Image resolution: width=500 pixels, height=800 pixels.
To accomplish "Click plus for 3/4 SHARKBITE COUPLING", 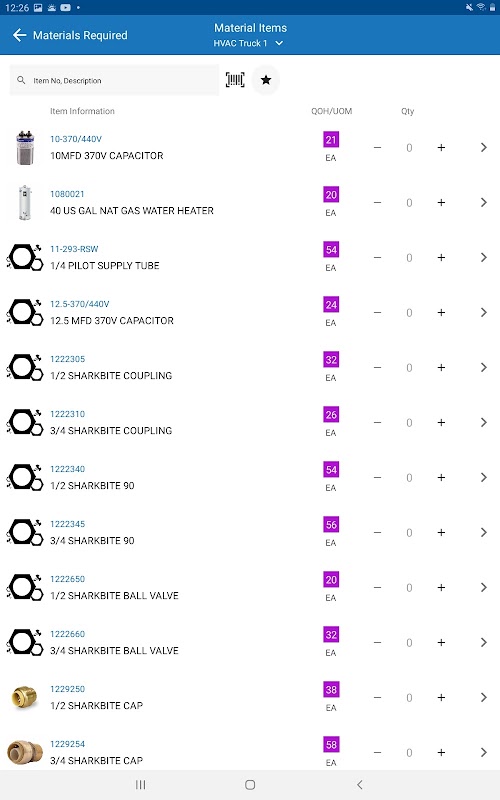I will point(441,422).
